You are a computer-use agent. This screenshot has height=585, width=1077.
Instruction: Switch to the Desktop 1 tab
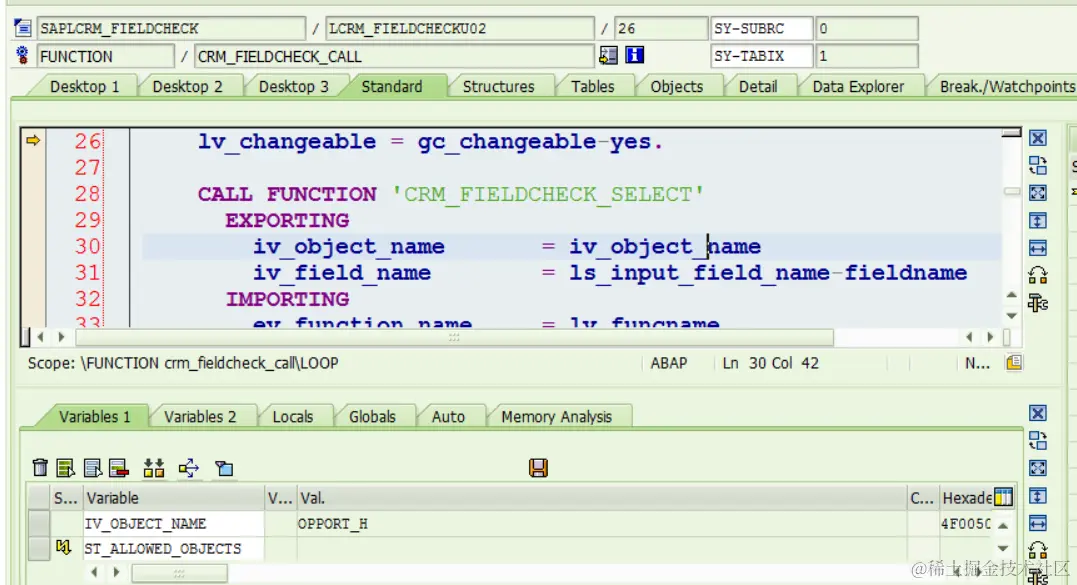point(84,87)
